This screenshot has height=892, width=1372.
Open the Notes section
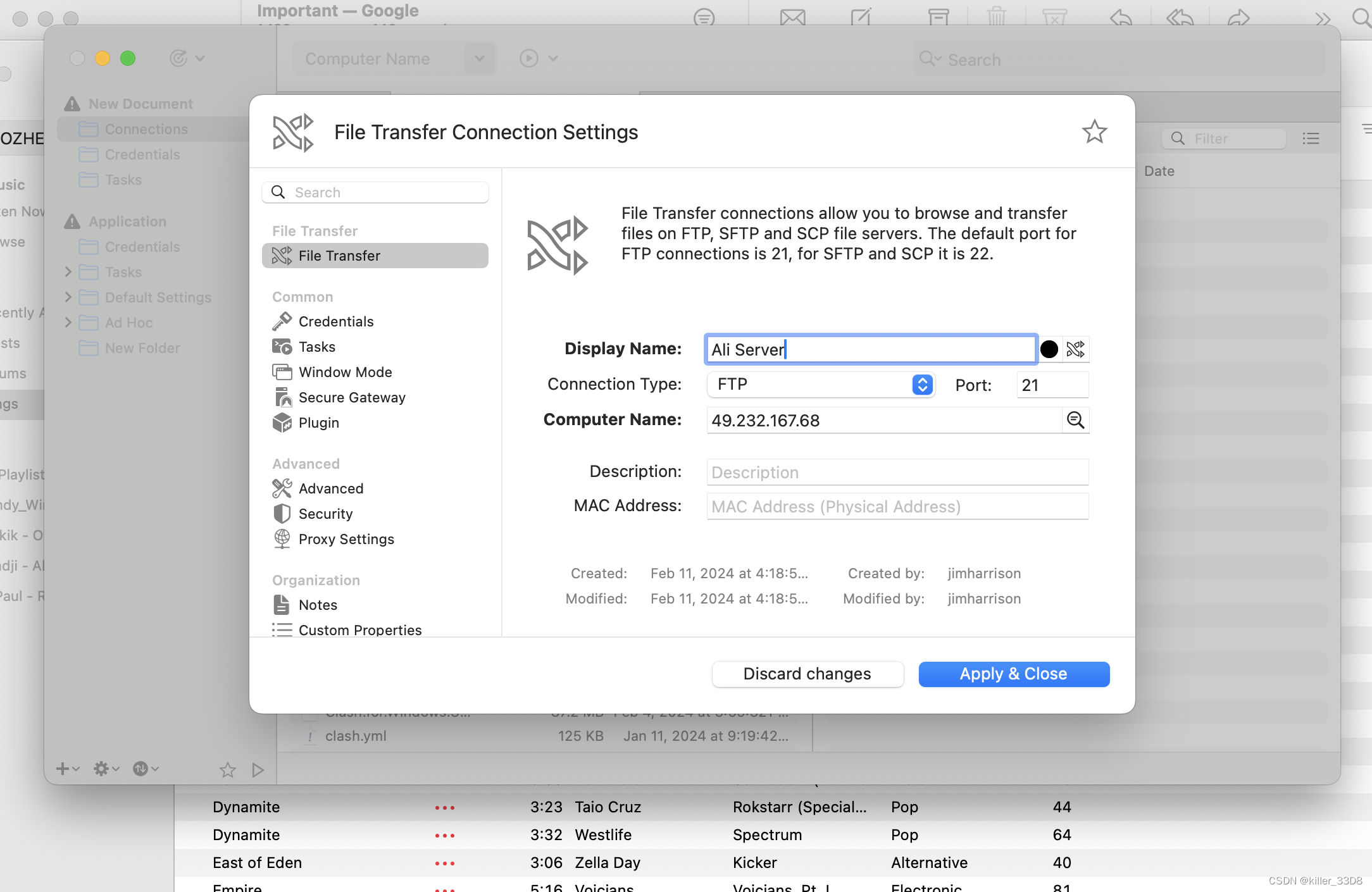(x=318, y=605)
